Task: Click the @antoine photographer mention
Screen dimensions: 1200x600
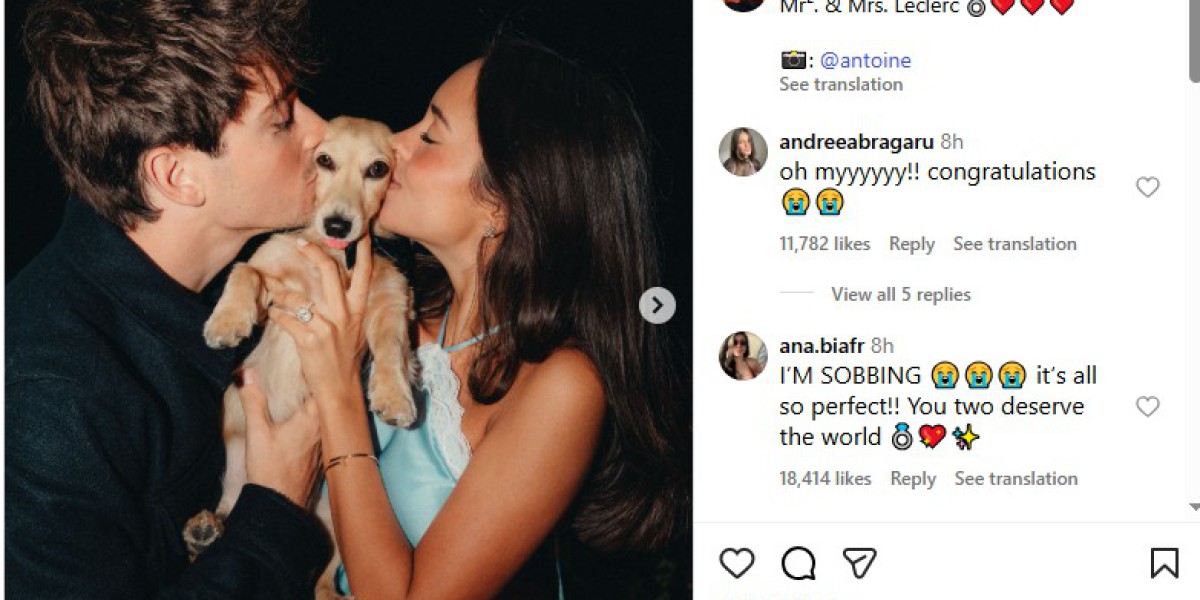Action: click(865, 60)
